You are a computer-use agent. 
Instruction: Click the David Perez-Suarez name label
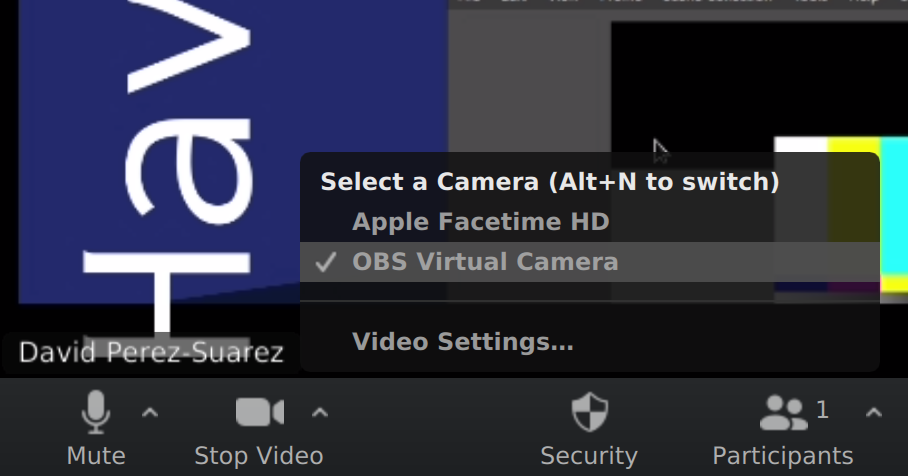151,352
